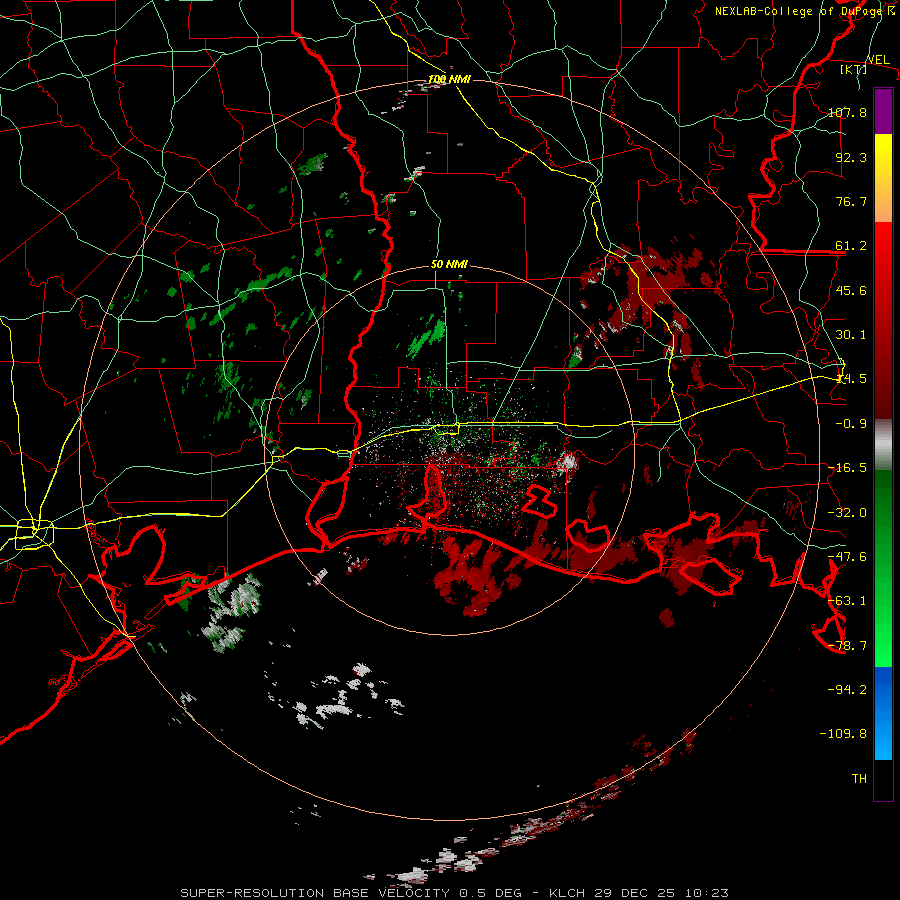This screenshot has height=900, width=900.
Task: Select the 92.3 legend value
Action: [x=851, y=157]
